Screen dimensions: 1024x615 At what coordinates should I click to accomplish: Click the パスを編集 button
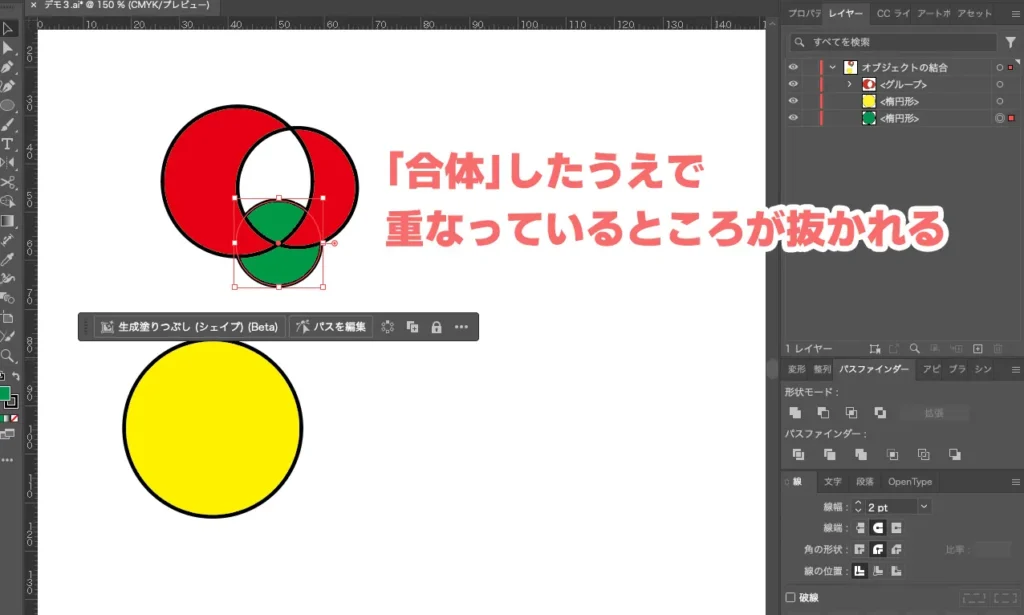[x=331, y=326]
